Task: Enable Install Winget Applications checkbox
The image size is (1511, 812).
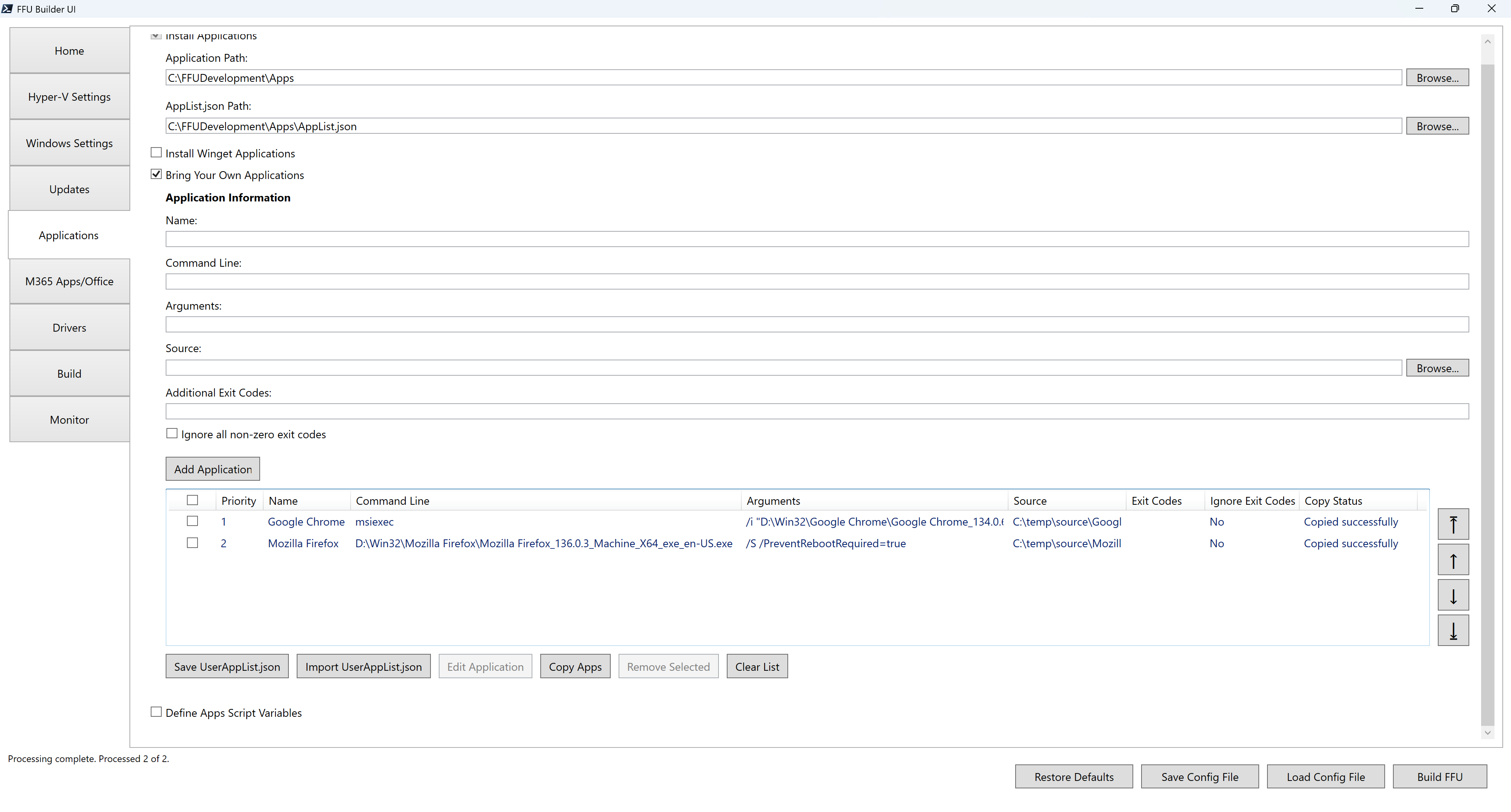Action: pyautogui.click(x=156, y=152)
